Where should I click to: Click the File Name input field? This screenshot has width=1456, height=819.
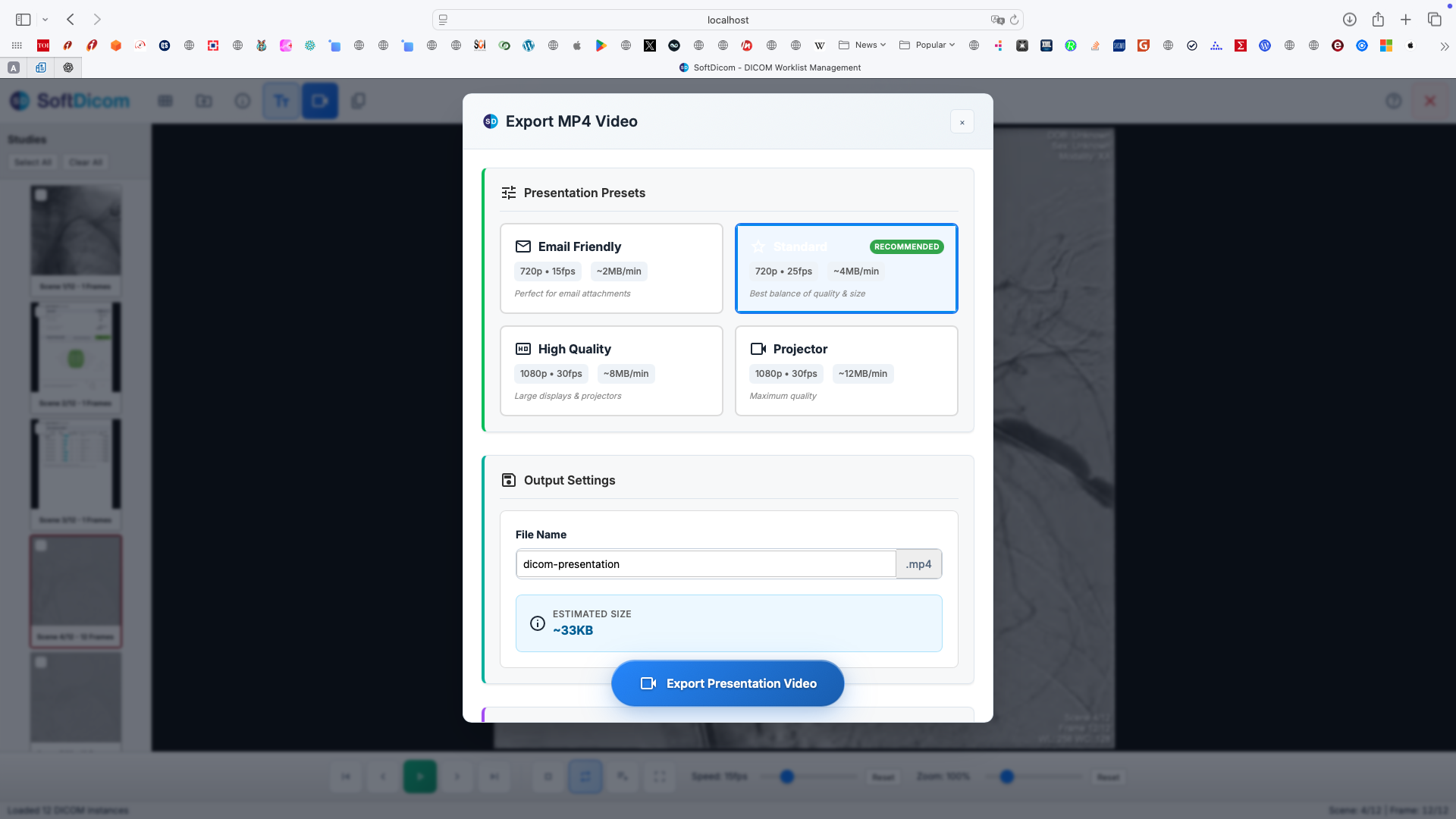[705, 564]
